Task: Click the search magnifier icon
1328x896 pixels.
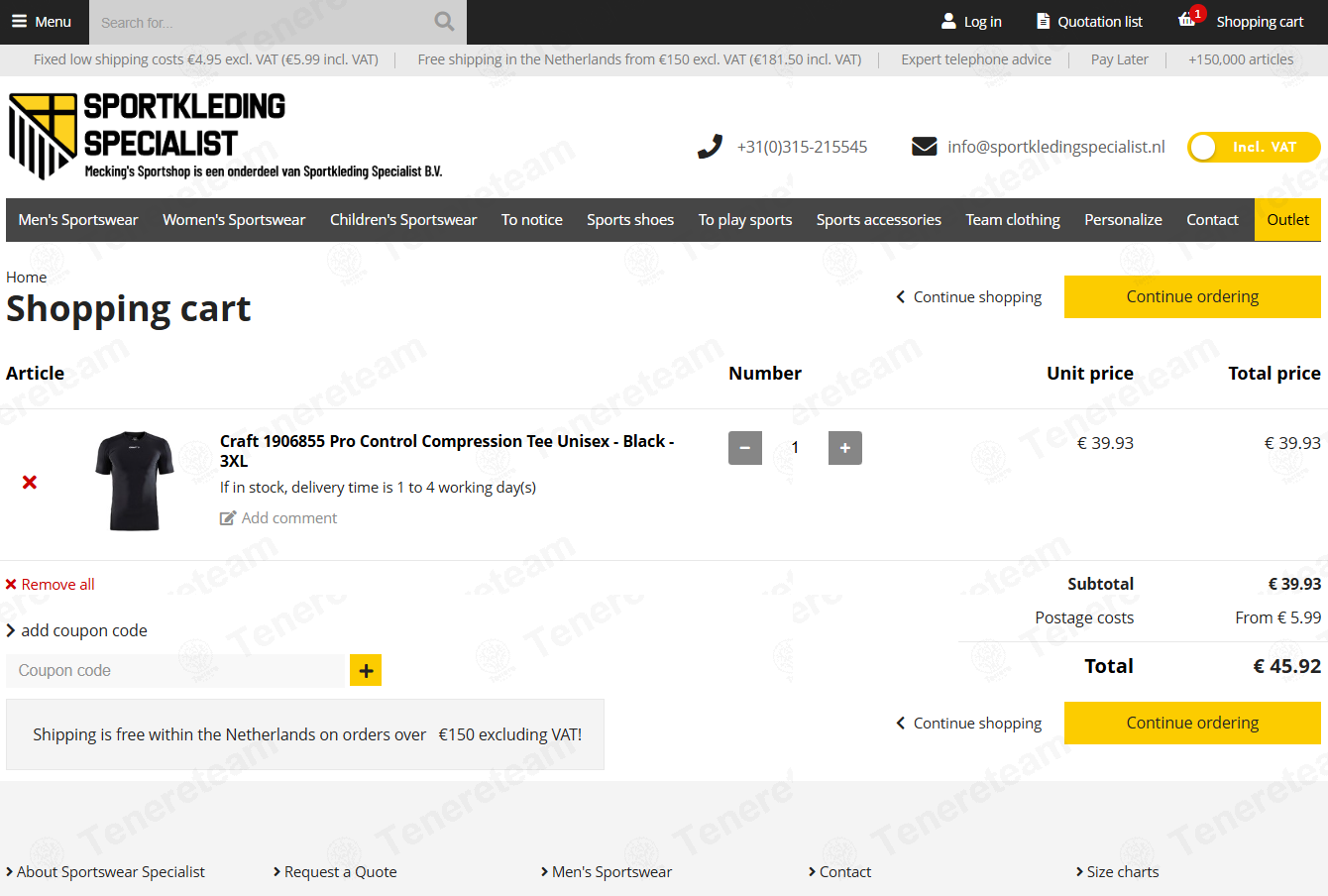Action: (444, 21)
